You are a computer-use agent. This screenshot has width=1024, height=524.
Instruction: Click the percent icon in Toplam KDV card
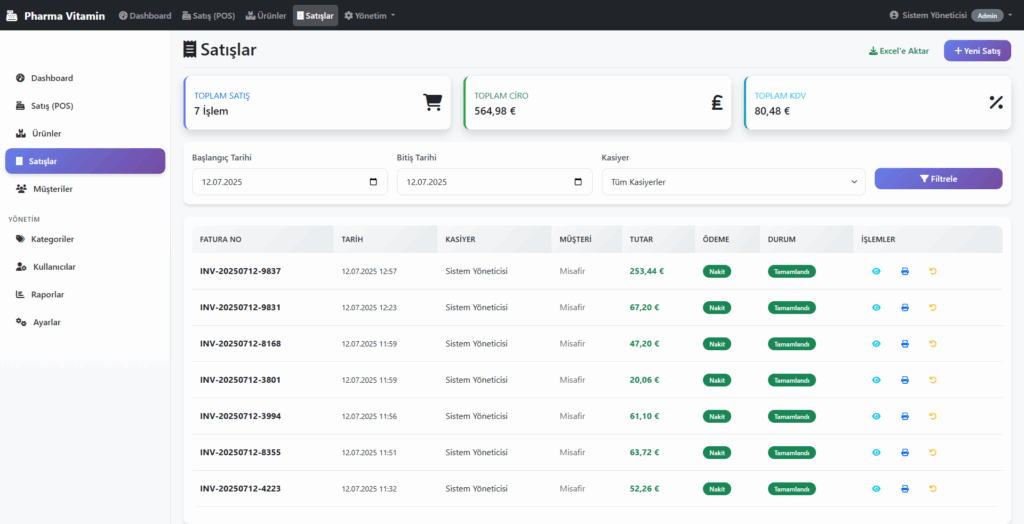(x=996, y=103)
